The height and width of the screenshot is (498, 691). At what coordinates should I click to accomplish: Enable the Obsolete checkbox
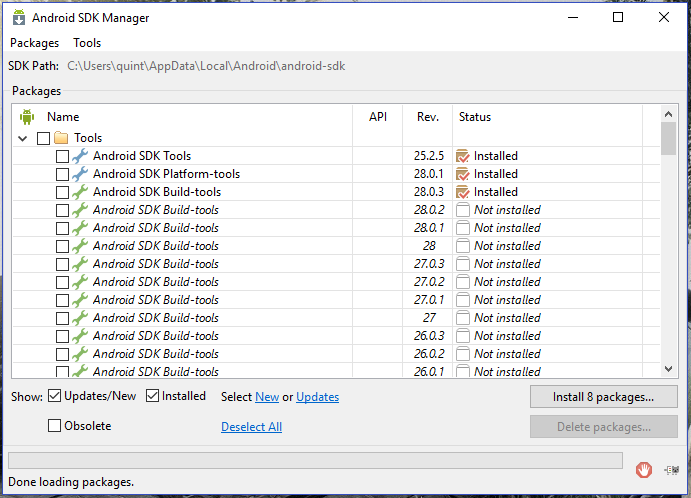pyautogui.click(x=55, y=426)
